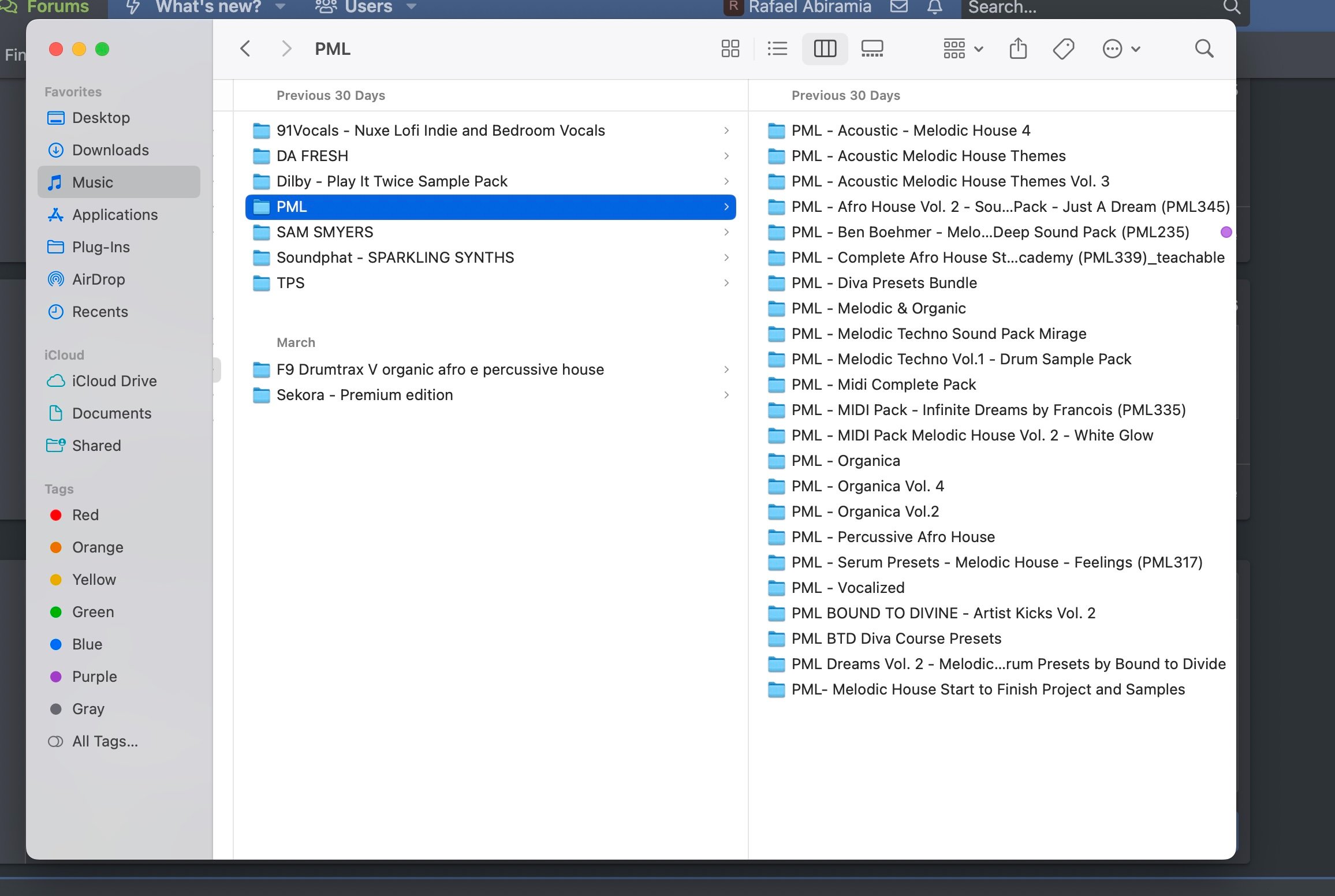Open the Downloads sidebar item
Viewport: 1335px width, 896px height.
pyautogui.click(x=110, y=150)
